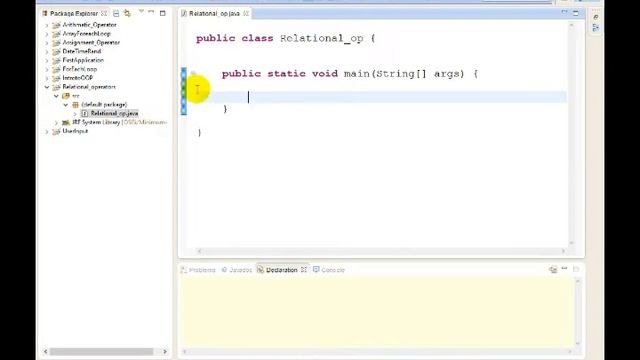The height and width of the screenshot is (360, 640).
Task: Select the UserInput project
Action: tap(75, 131)
